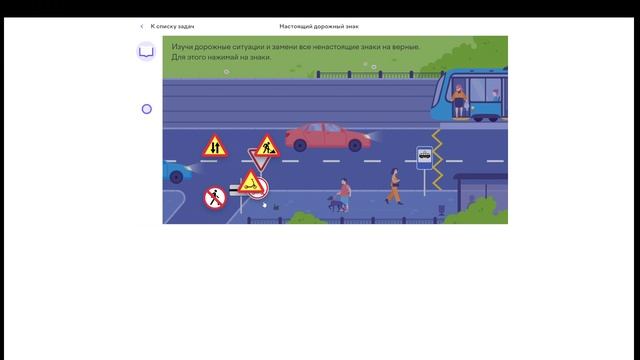Click the white striped rectangular sign on post
The width and height of the screenshot is (640, 360).
234,190
